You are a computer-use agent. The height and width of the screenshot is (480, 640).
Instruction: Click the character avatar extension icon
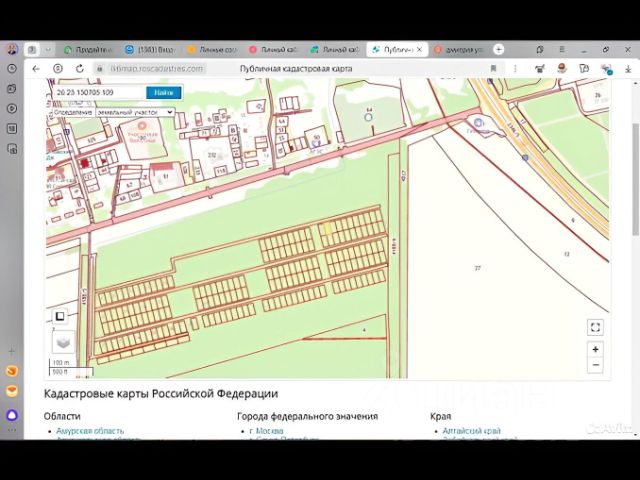coord(562,68)
